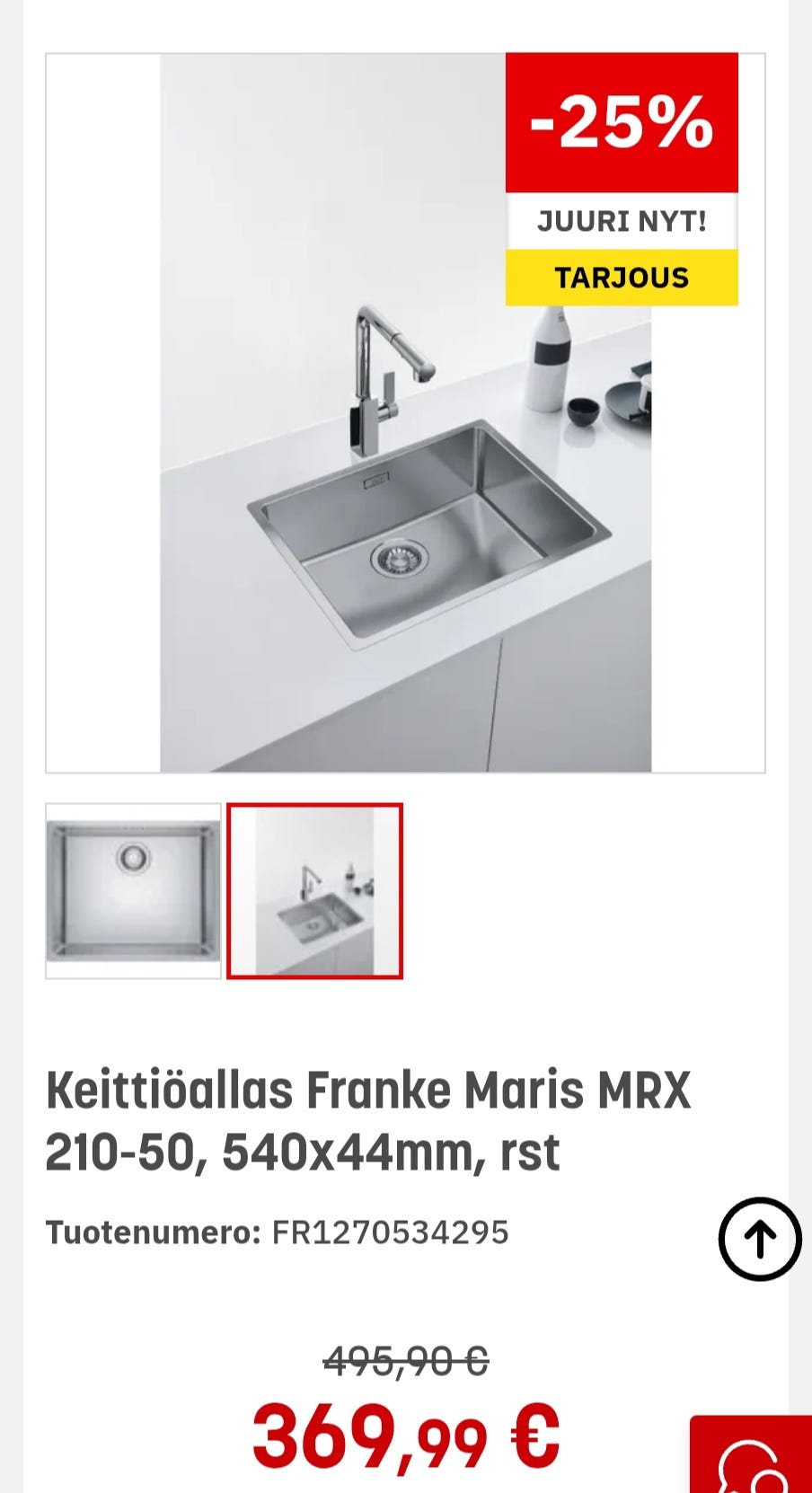Open the main product image
Screen dimensions: 812x1493
406,413
